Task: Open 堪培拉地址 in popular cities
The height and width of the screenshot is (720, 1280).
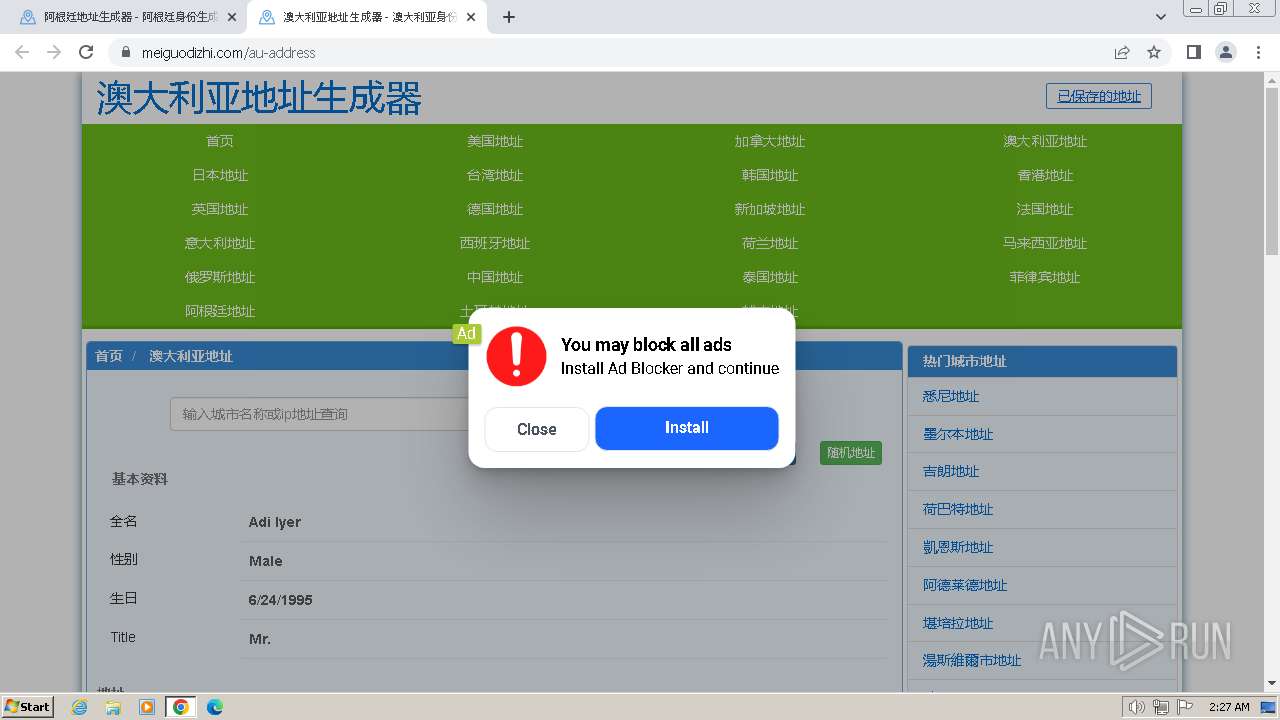Action: point(958,623)
